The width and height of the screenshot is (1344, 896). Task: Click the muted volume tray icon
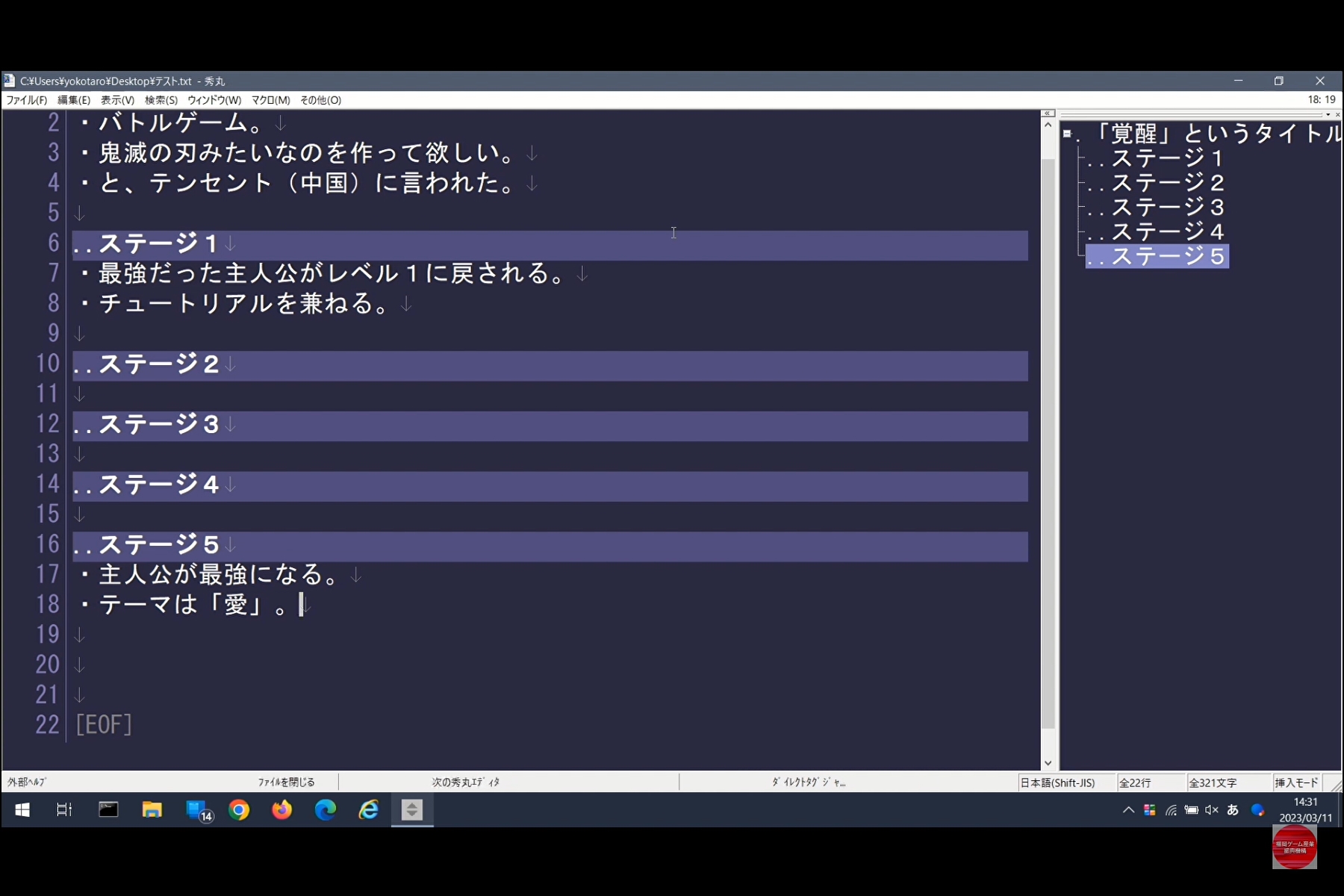[1212, 810]
